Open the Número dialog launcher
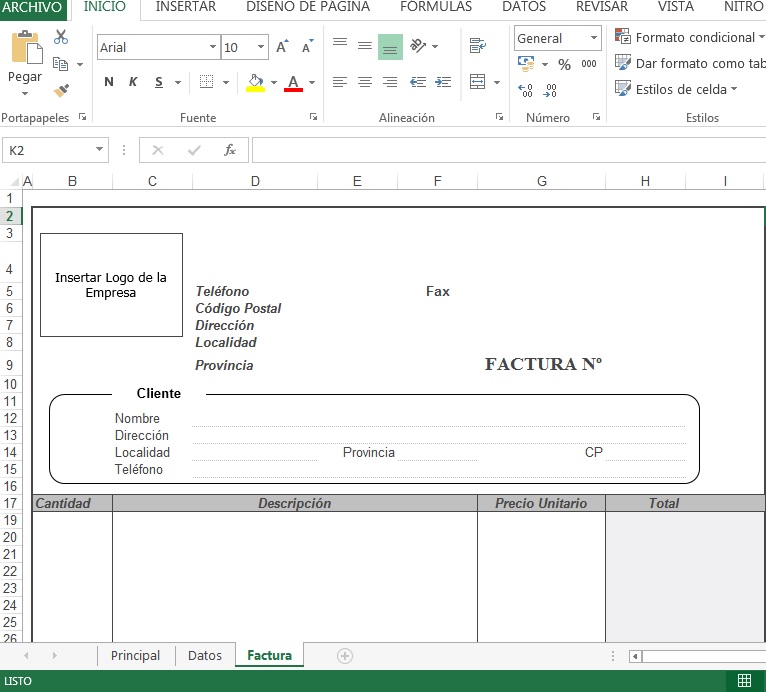 [596, 117]
